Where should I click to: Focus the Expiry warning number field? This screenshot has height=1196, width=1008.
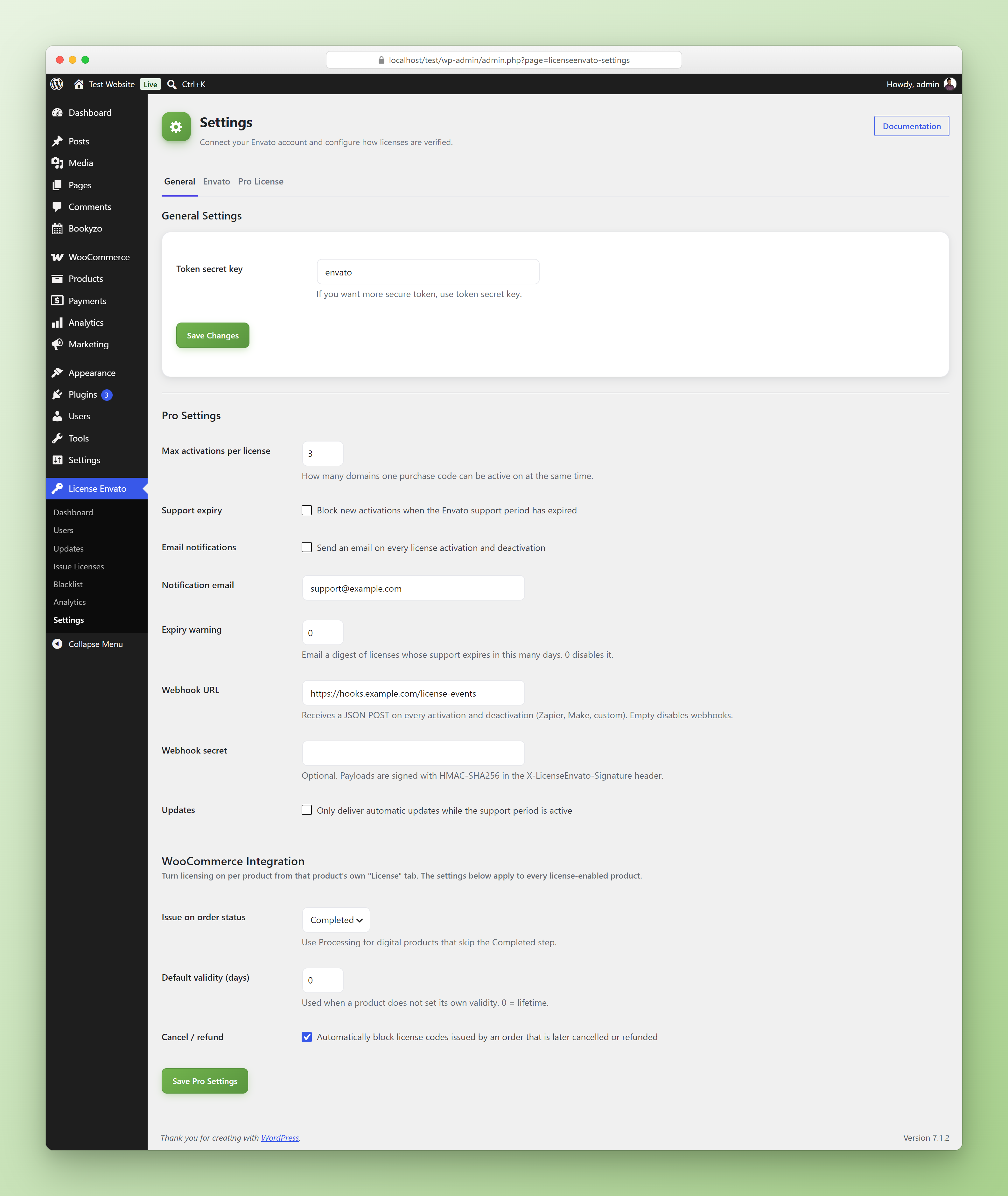(322, 632)
